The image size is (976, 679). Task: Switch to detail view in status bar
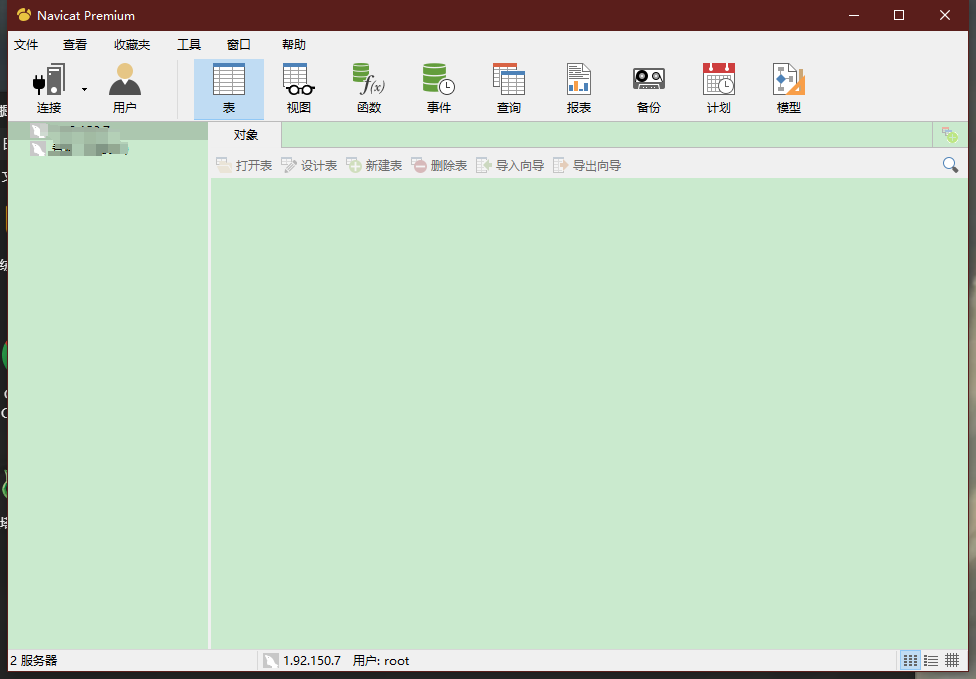tap(952, 660)
